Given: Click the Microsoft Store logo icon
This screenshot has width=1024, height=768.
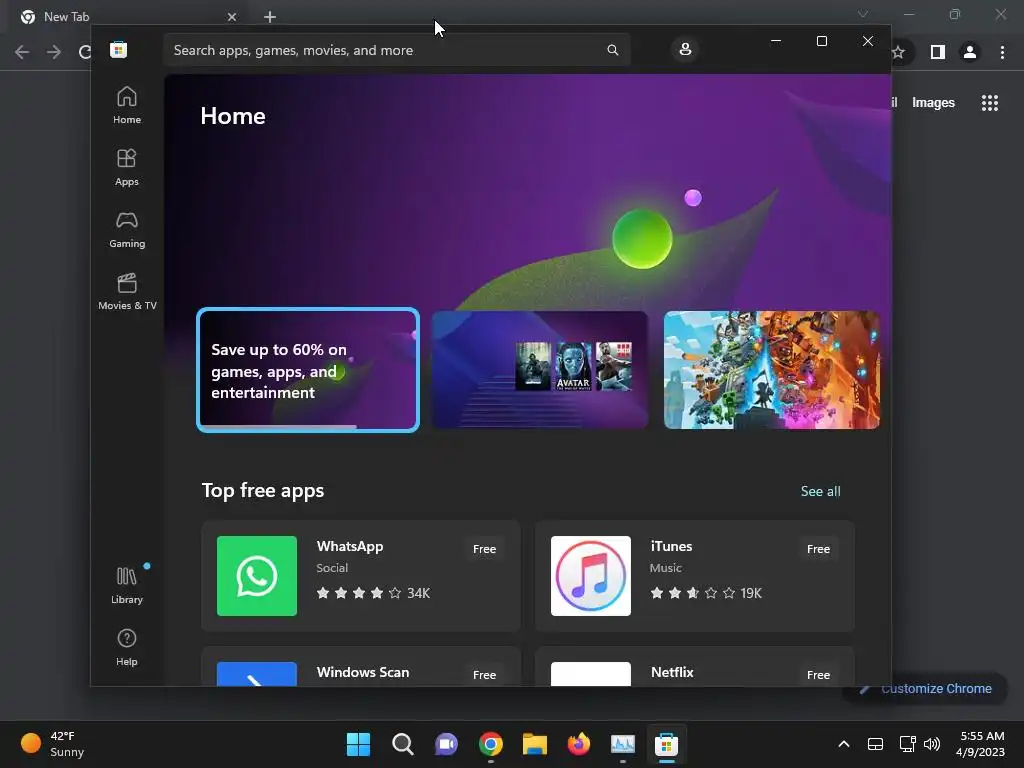Looking at the screenshot, I should pos(118,50).
